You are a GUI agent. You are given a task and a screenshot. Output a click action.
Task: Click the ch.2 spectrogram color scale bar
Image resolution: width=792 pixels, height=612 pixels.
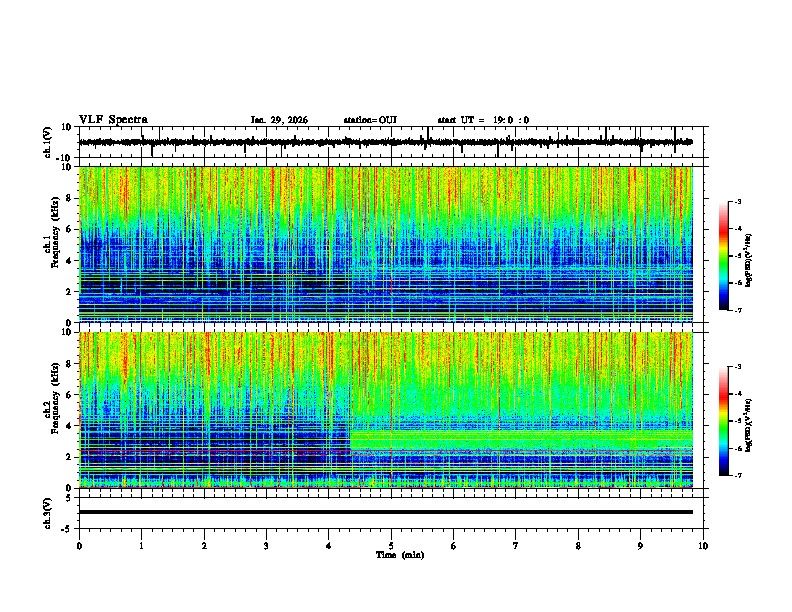tap(724, 421)
